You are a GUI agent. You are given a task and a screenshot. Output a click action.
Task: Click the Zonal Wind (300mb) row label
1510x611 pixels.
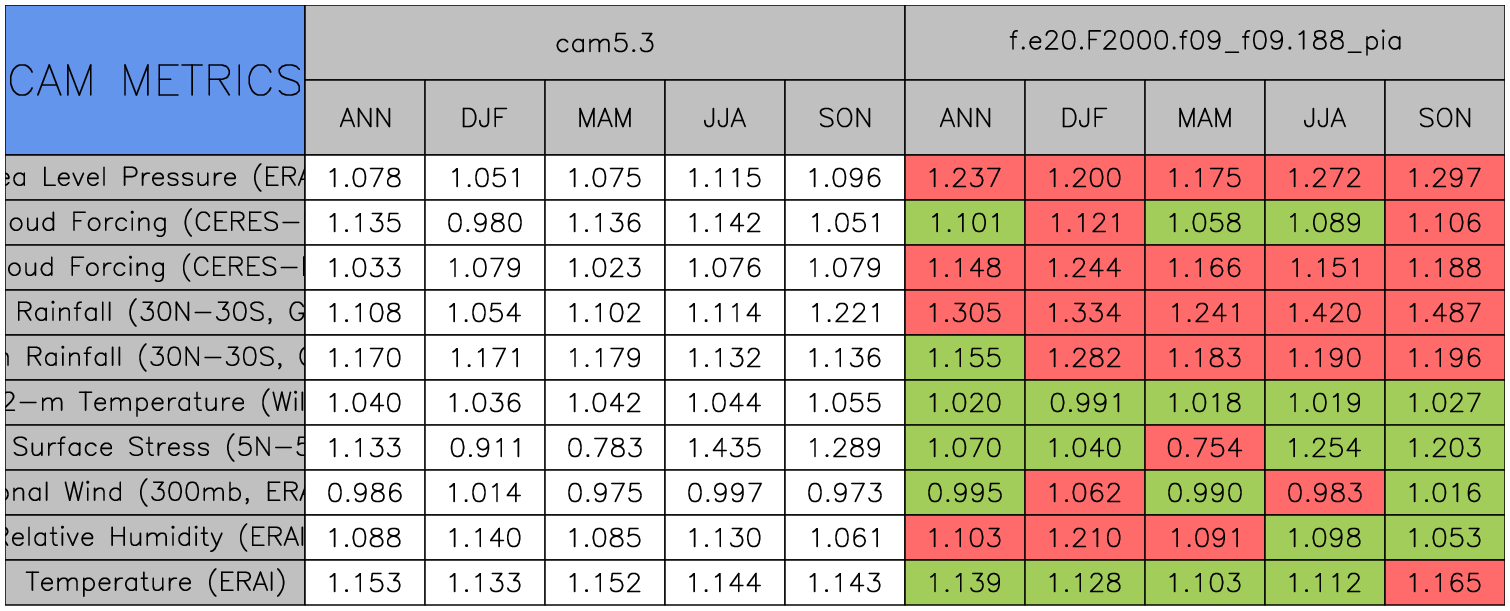point(154,492)
